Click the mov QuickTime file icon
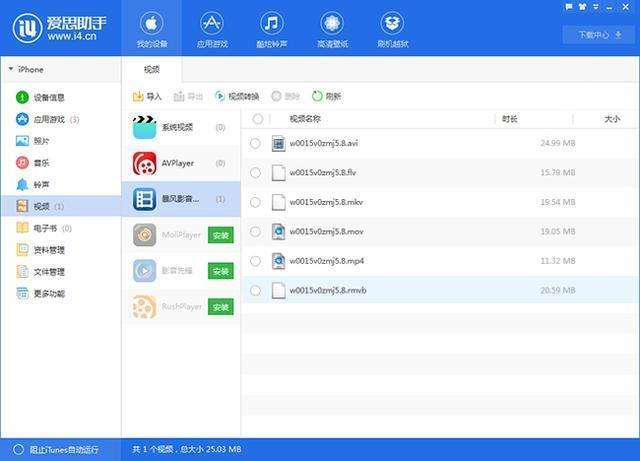 point(278,232)
